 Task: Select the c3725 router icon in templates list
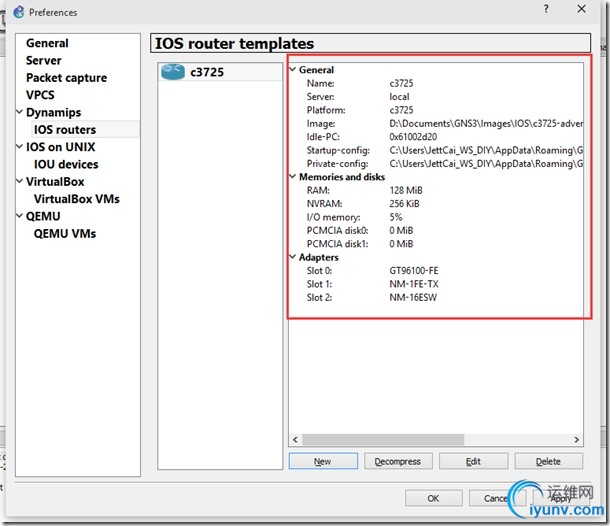[173, 72]
